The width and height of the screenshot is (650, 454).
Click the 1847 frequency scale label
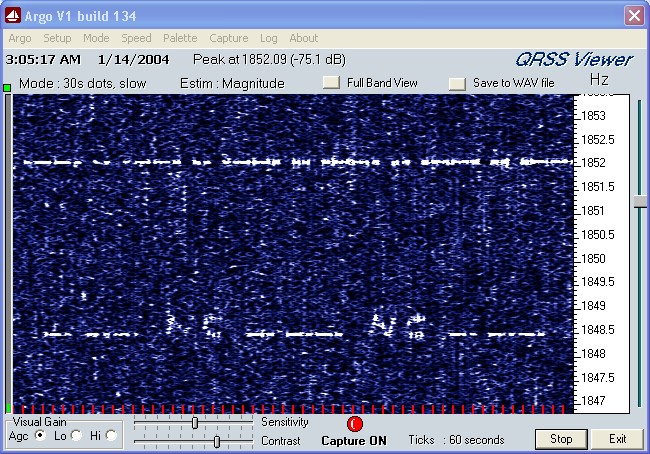[593, 401]
